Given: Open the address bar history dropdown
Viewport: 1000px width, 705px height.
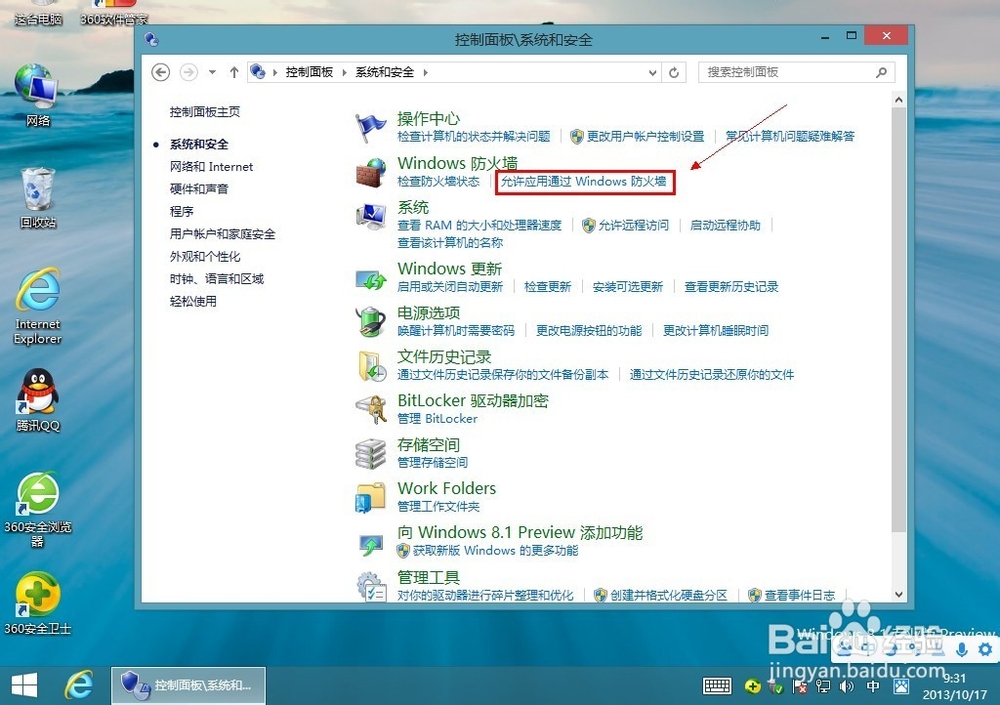Looking at the screenshot, I should coord(652,72).
